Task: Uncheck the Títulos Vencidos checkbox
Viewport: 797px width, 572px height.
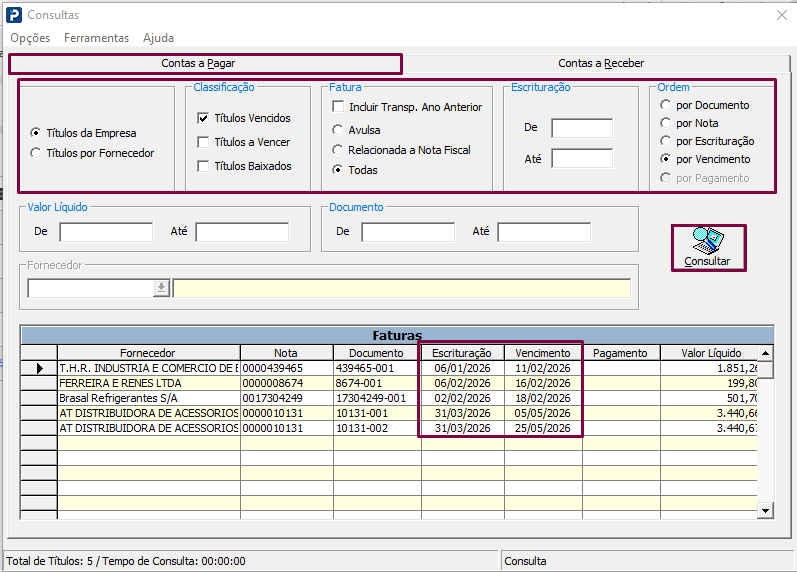Action: coord(203,118)
